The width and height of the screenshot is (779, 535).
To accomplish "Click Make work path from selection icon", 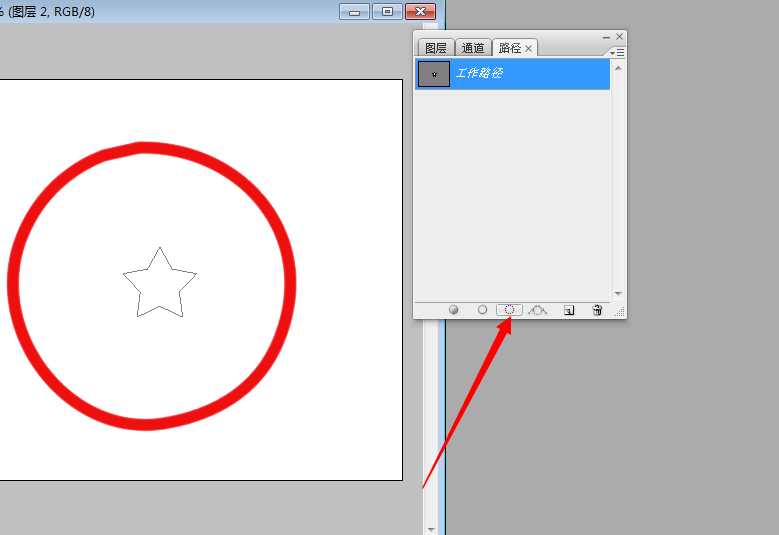I will click(538, 310).
